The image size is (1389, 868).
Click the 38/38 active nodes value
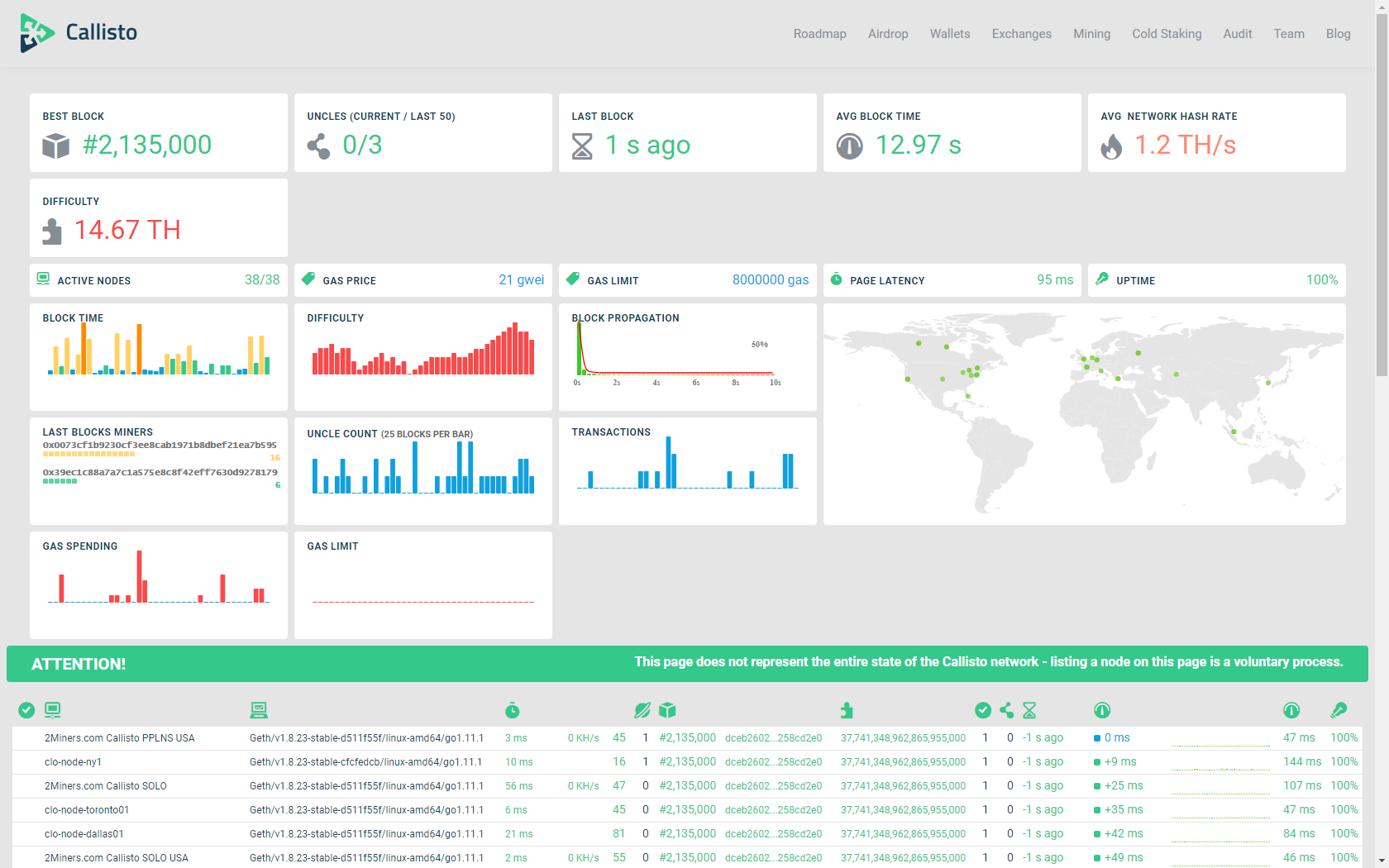coord(262,280)
